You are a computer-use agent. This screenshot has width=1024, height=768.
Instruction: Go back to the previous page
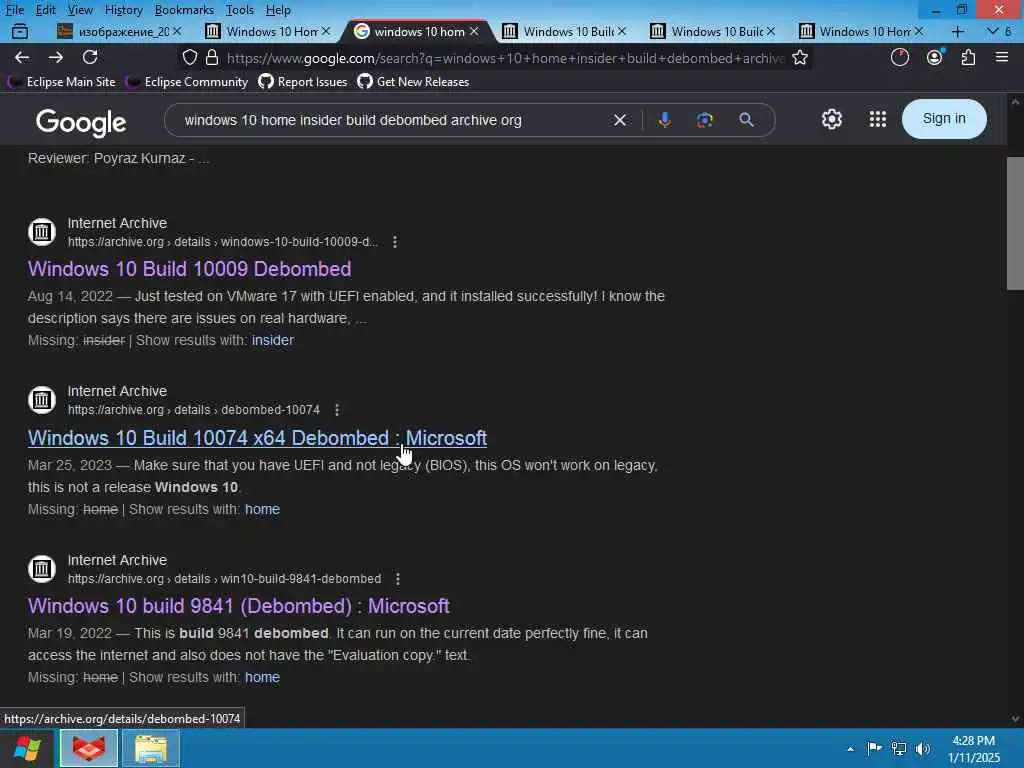tap(22, 57)
